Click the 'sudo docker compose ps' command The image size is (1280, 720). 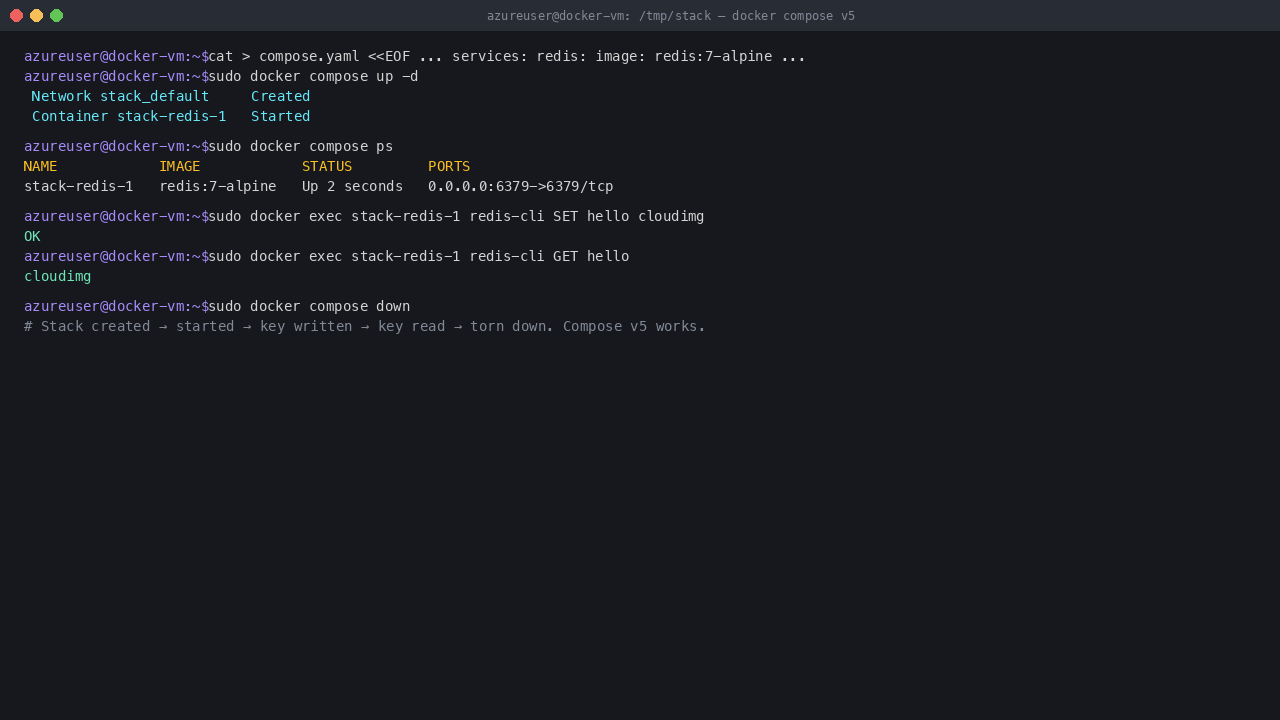click(x=300, y=146)
